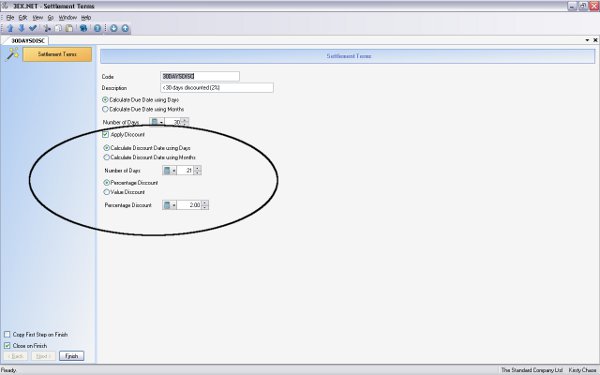600x375 pixels.
Task: Expand calculator dropdown arrow for Percentage Discount
Action: (173, 205)
